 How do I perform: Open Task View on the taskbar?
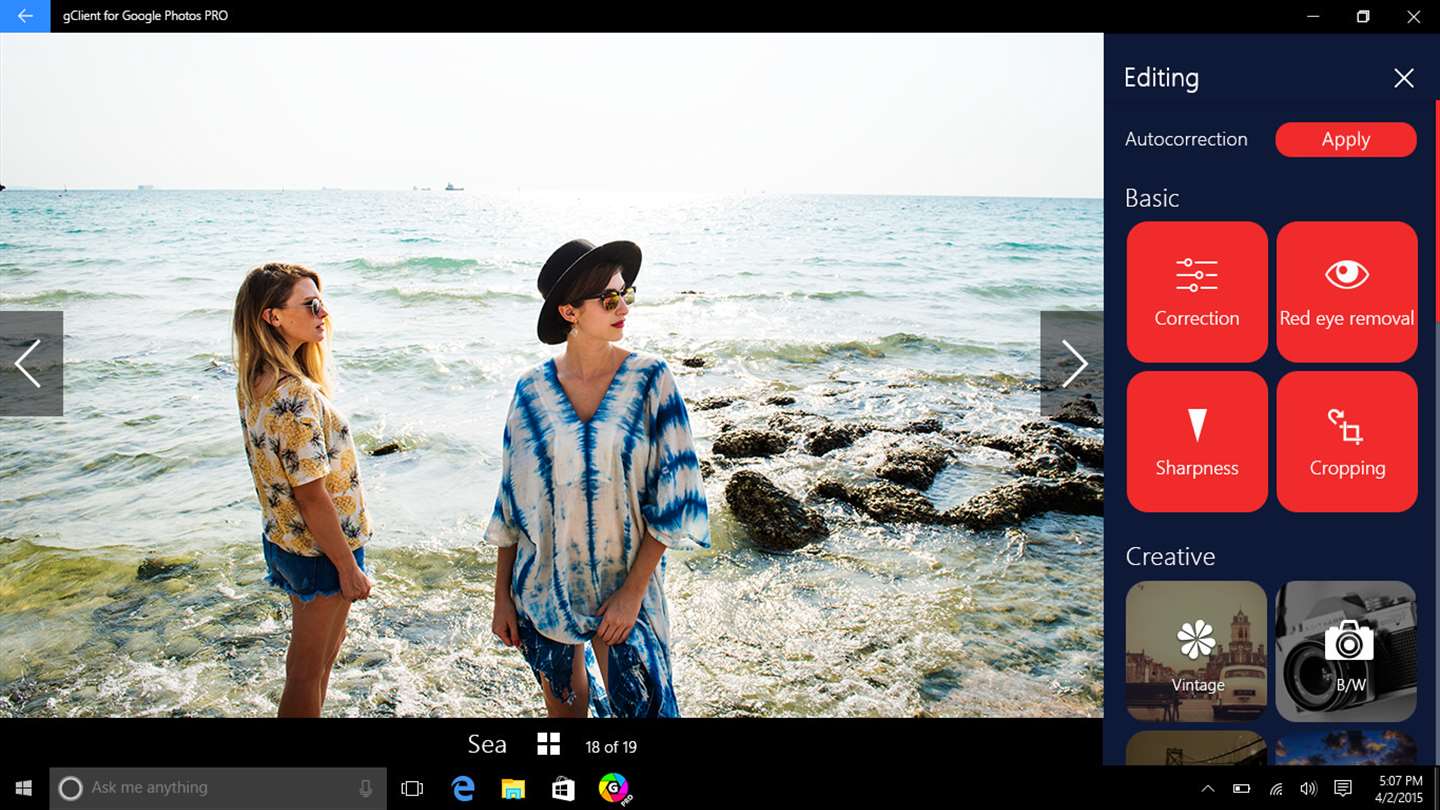(x=412, y=788)
